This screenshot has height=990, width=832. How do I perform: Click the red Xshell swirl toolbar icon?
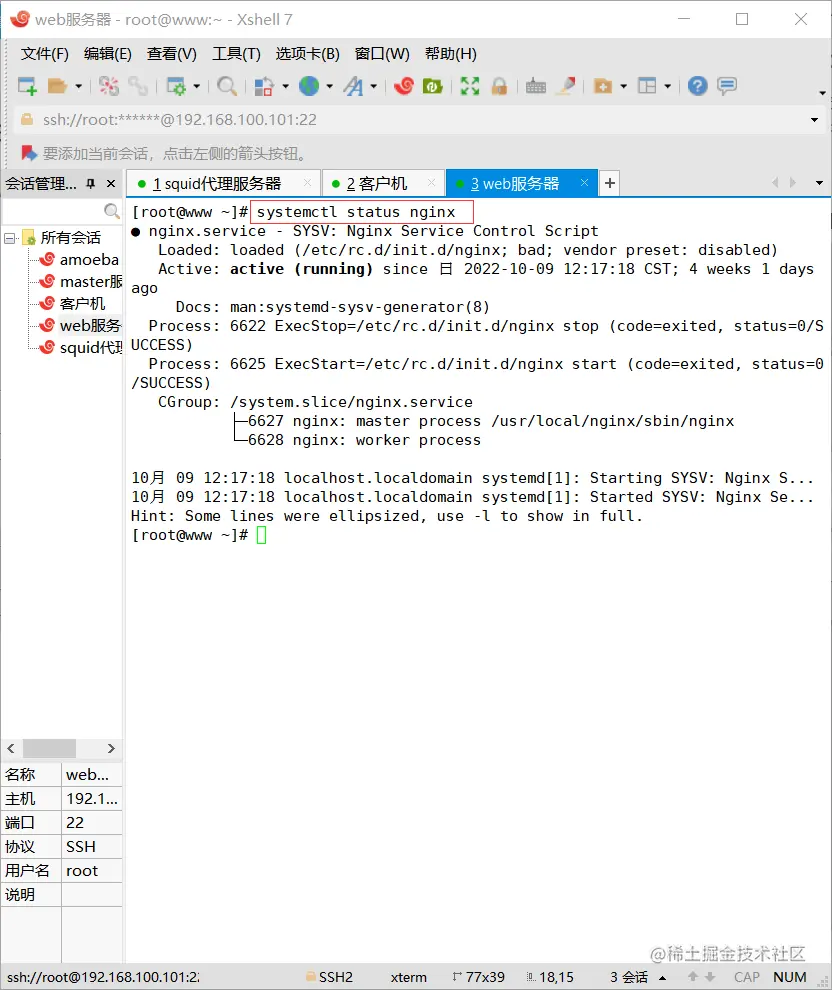click(x=403, y=86)
